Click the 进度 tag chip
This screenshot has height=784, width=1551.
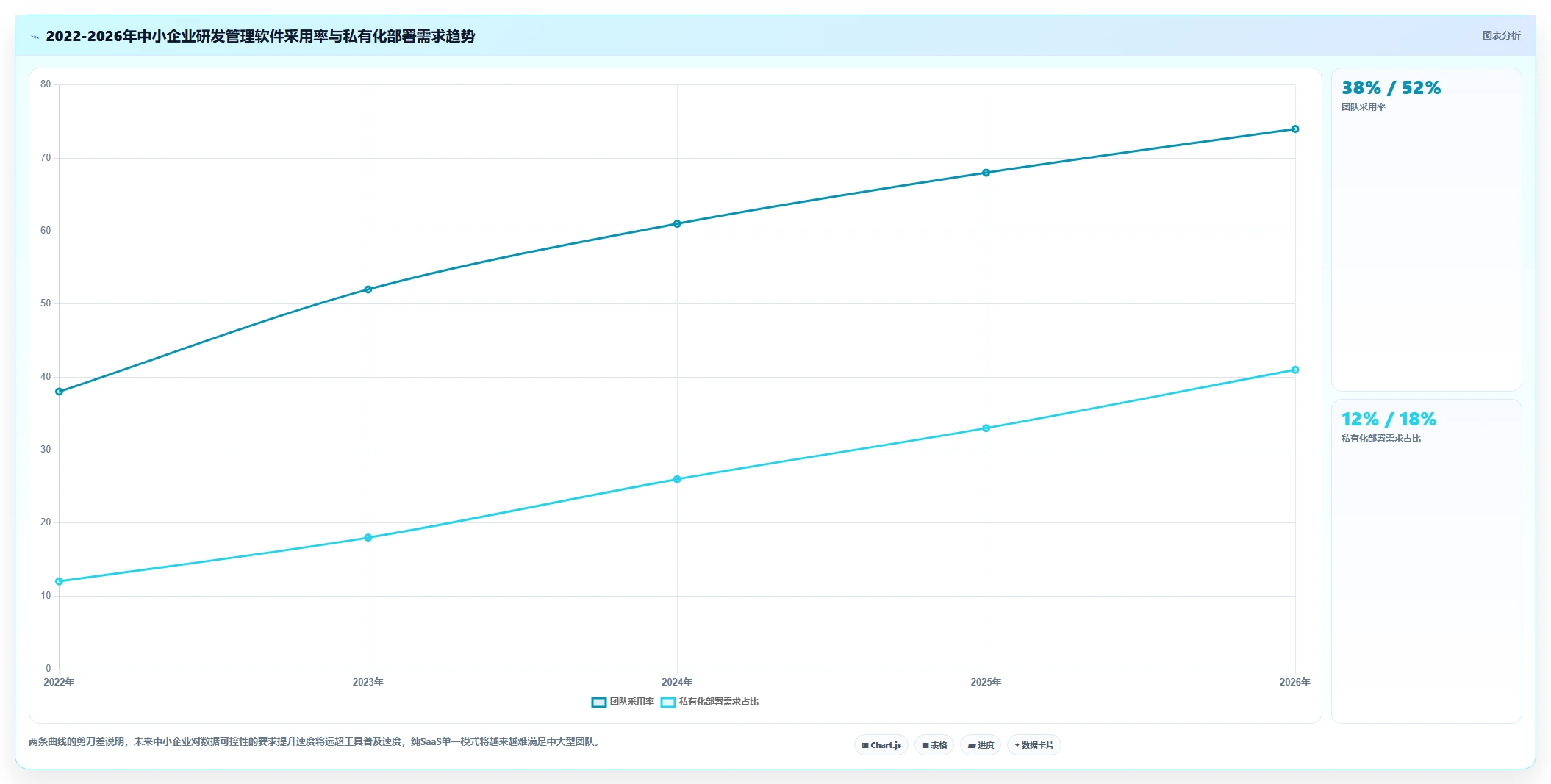coord(981,745)
